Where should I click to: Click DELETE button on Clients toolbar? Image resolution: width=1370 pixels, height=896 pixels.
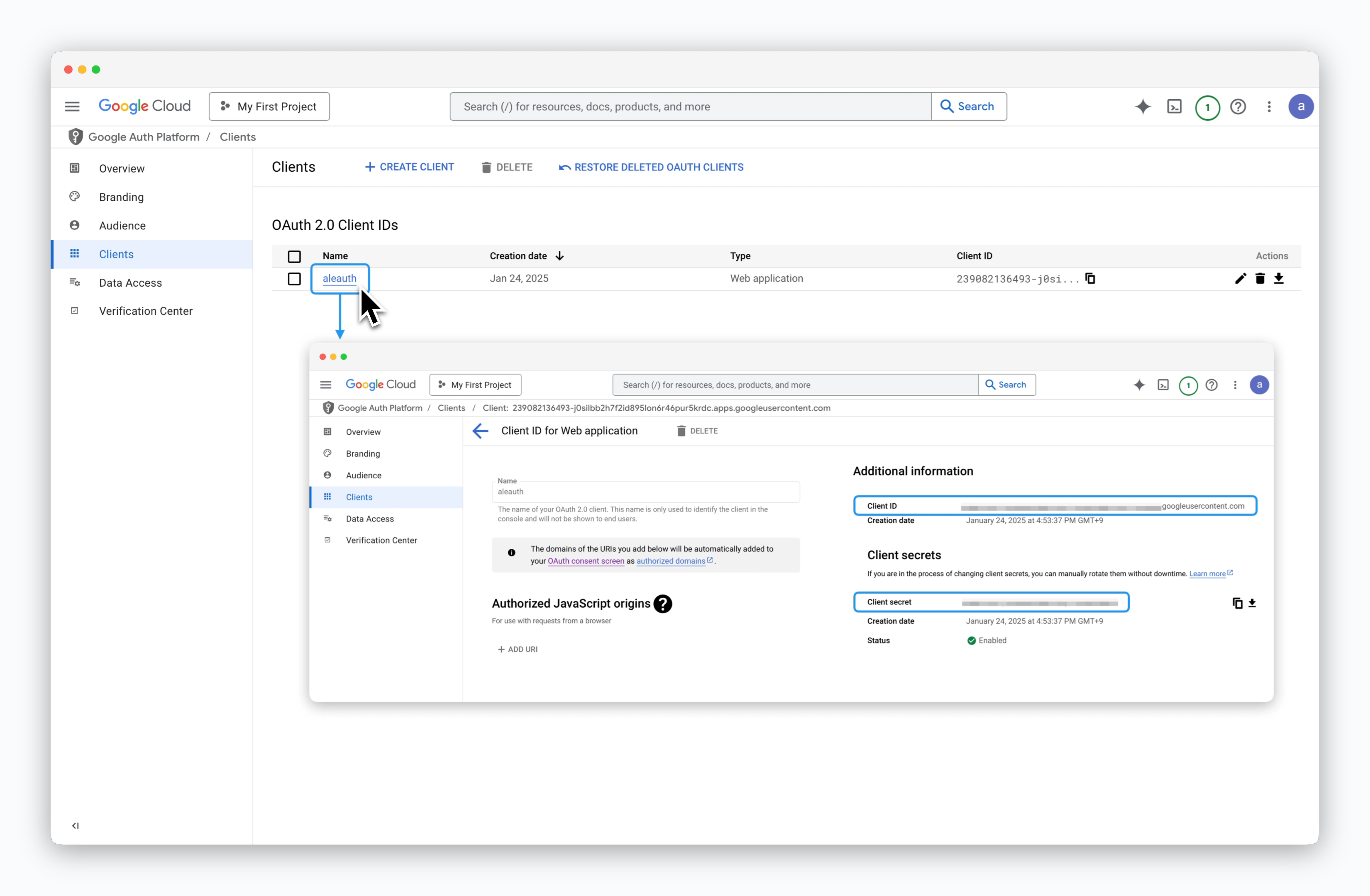(x=507, y=167)
